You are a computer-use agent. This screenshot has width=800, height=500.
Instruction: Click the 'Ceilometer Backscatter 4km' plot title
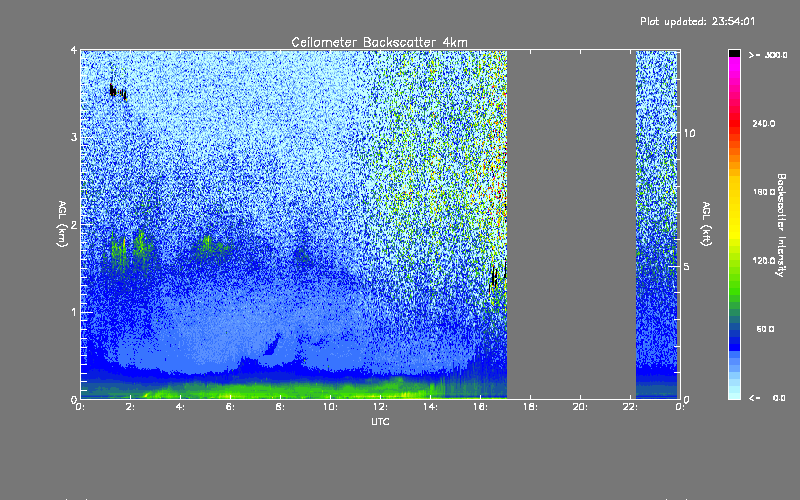pos(379,42)
